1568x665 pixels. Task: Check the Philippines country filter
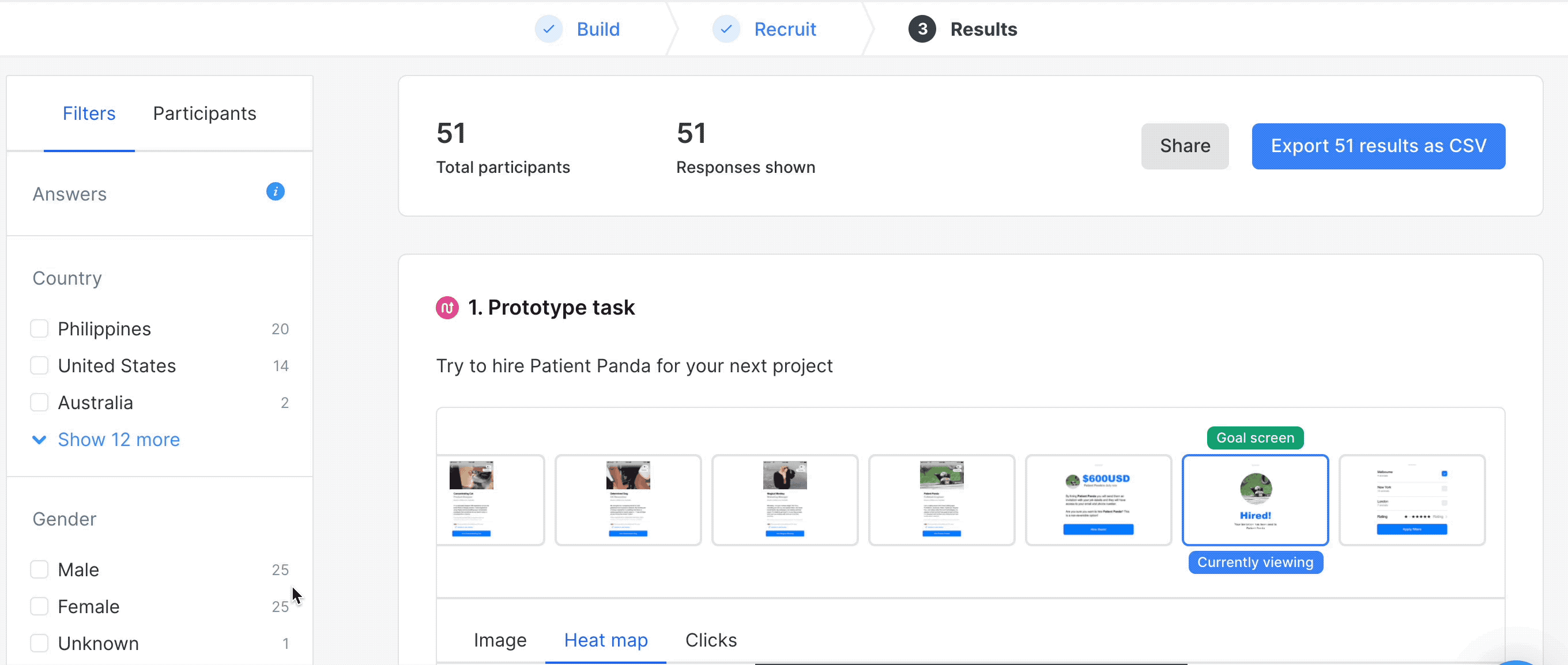(x=40, y=328)
